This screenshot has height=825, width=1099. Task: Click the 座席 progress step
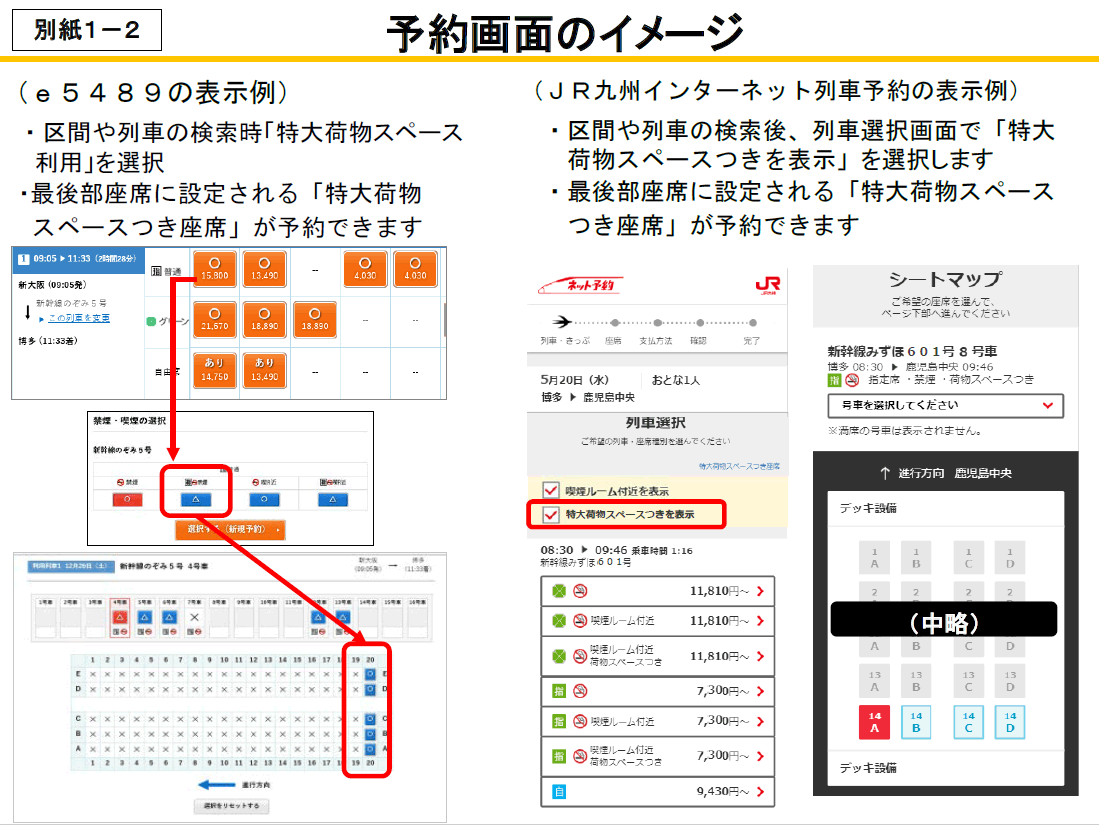tap(613, 341)
